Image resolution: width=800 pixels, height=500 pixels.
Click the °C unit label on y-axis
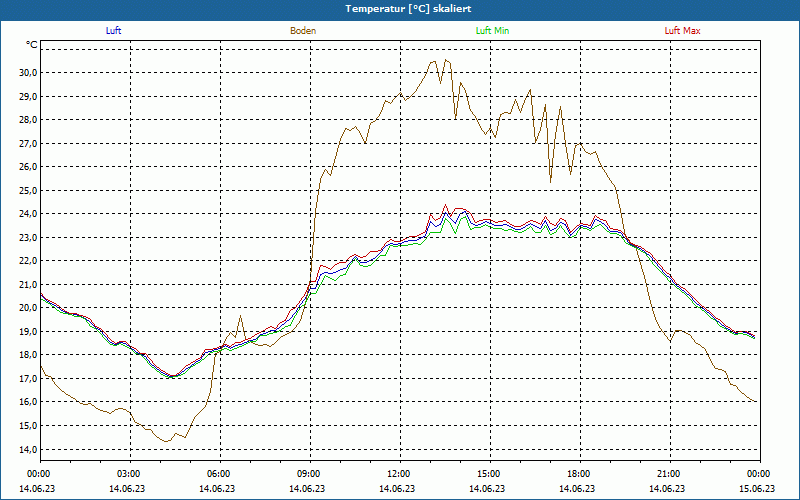tap(32, 45)
